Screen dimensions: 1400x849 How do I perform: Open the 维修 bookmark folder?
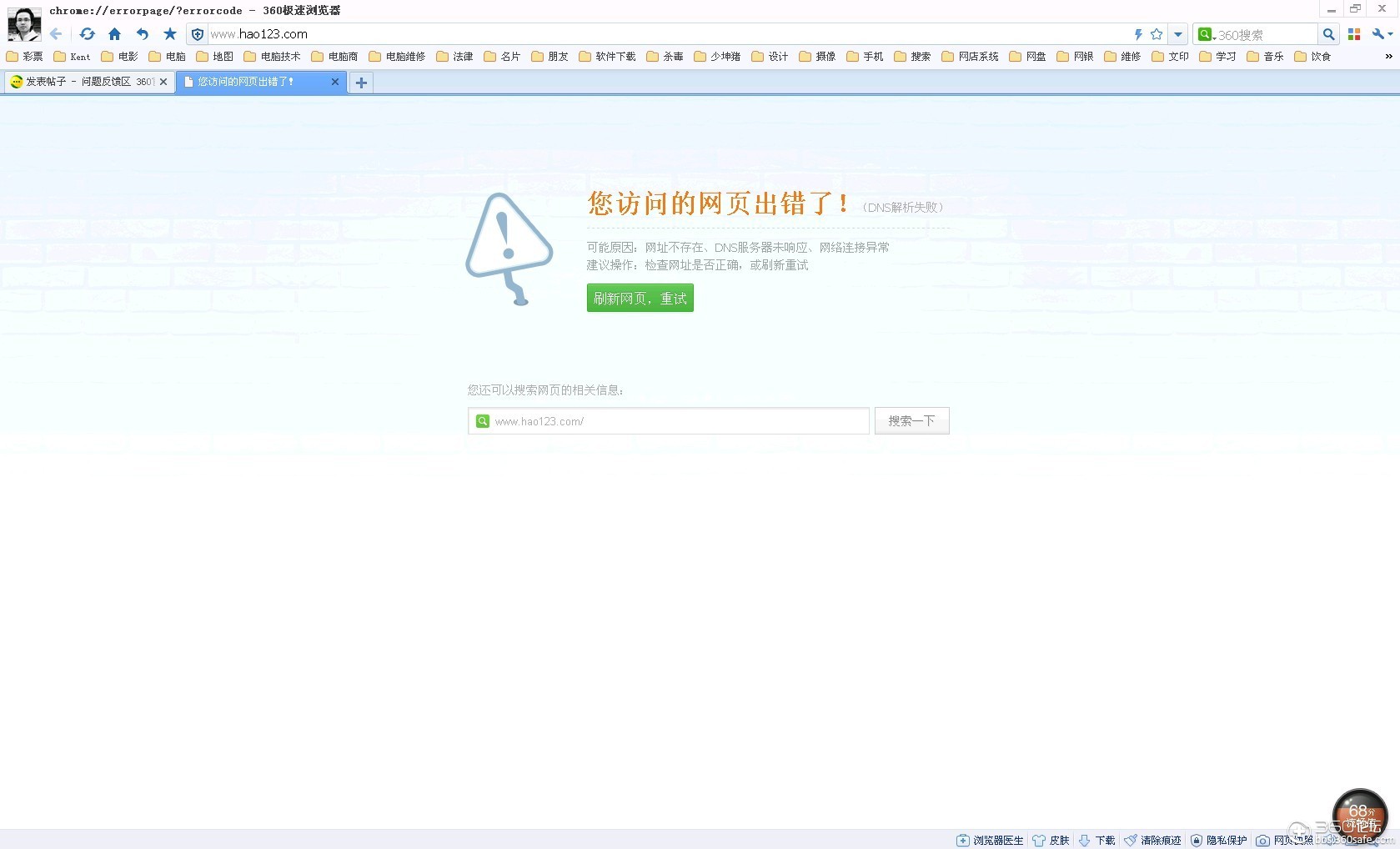pos(1122,57)
